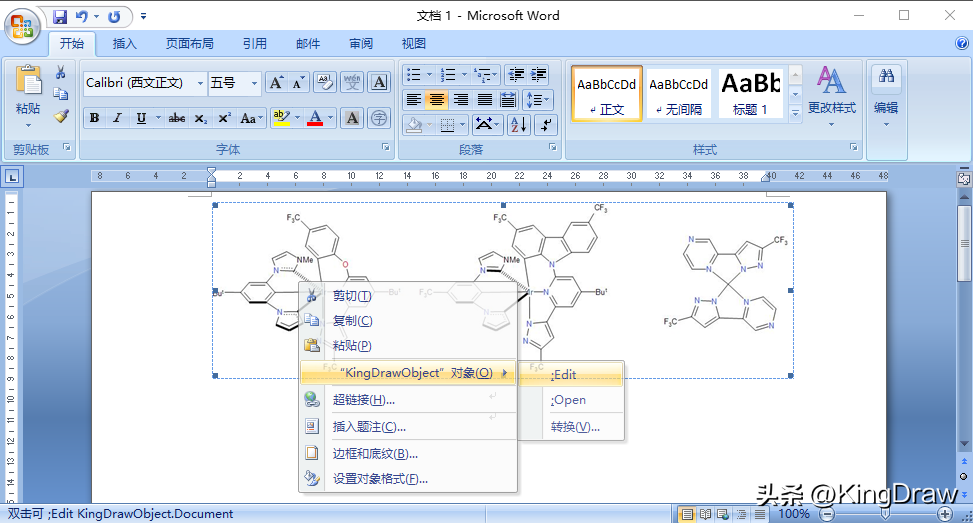
Task: Toggle show/hide paragraph marks
Action: coord(545,125)
